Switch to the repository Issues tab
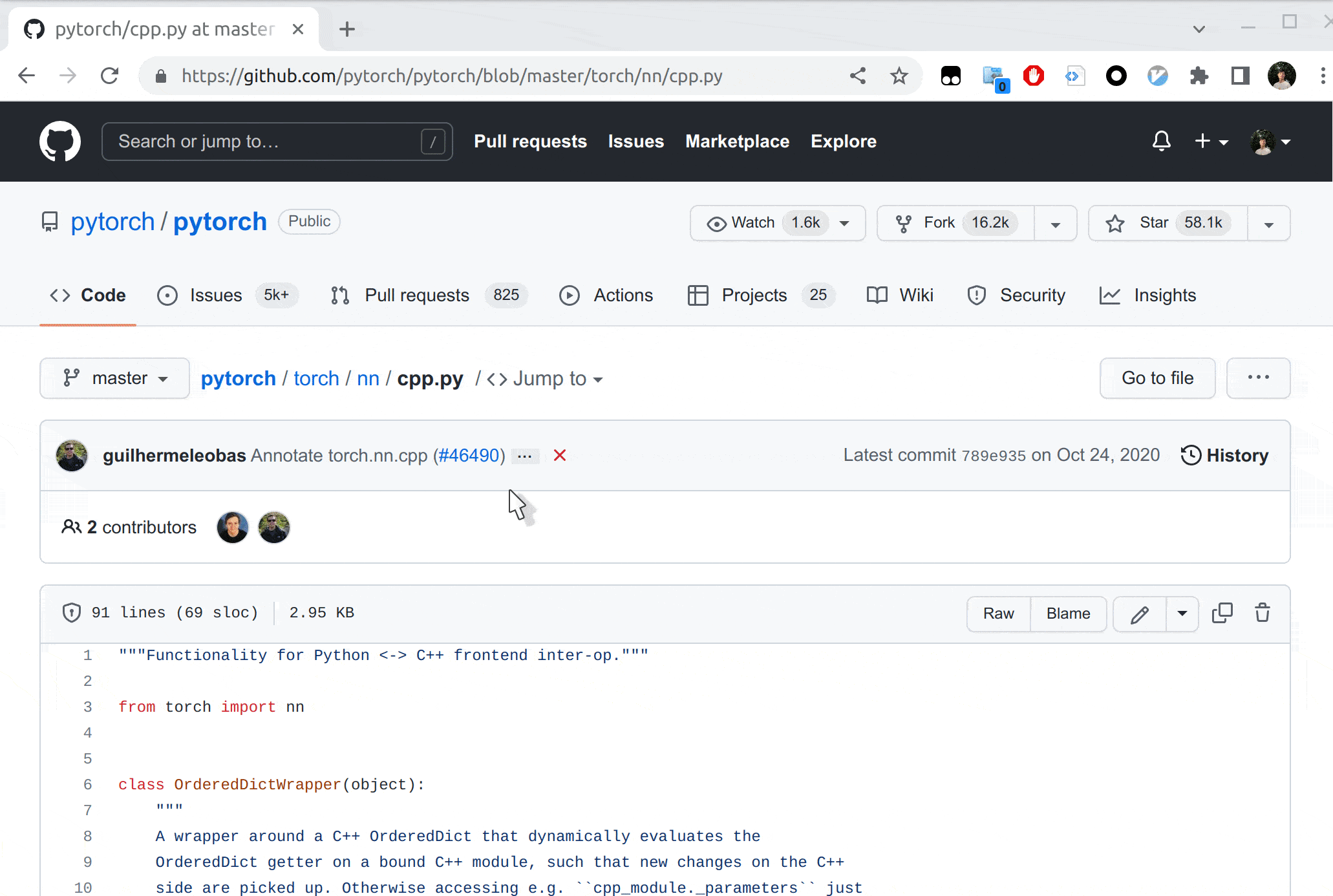 [228, 295]
